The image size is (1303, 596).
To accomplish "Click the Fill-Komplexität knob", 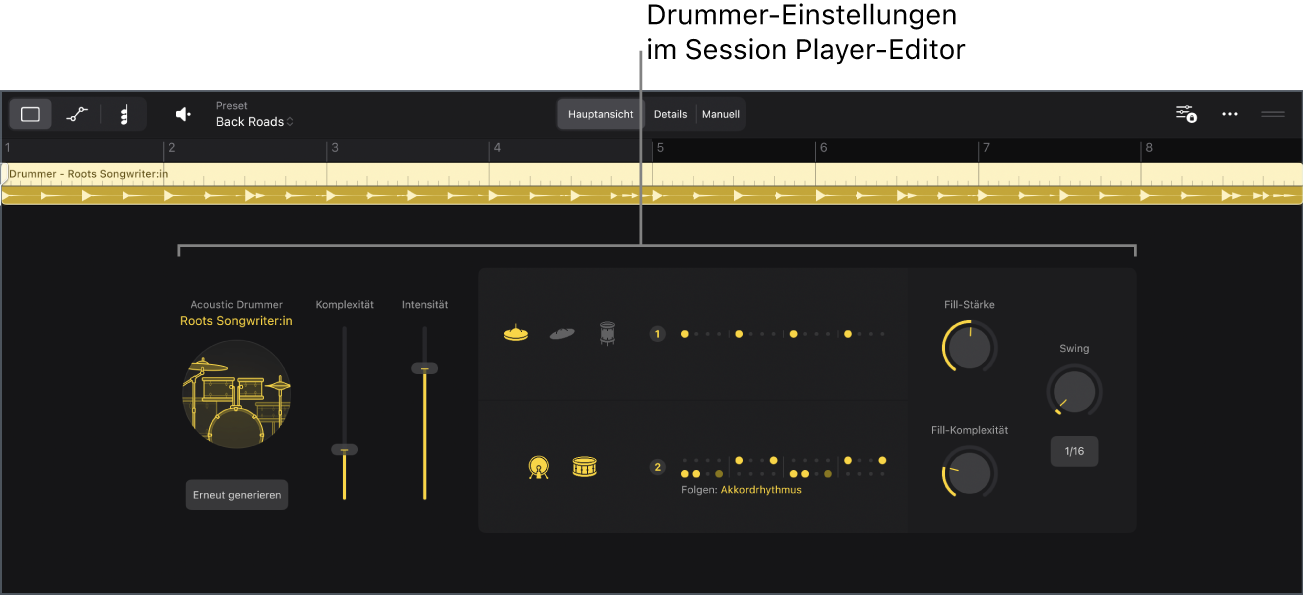I will pyautogui.click(x=969, y=472).
